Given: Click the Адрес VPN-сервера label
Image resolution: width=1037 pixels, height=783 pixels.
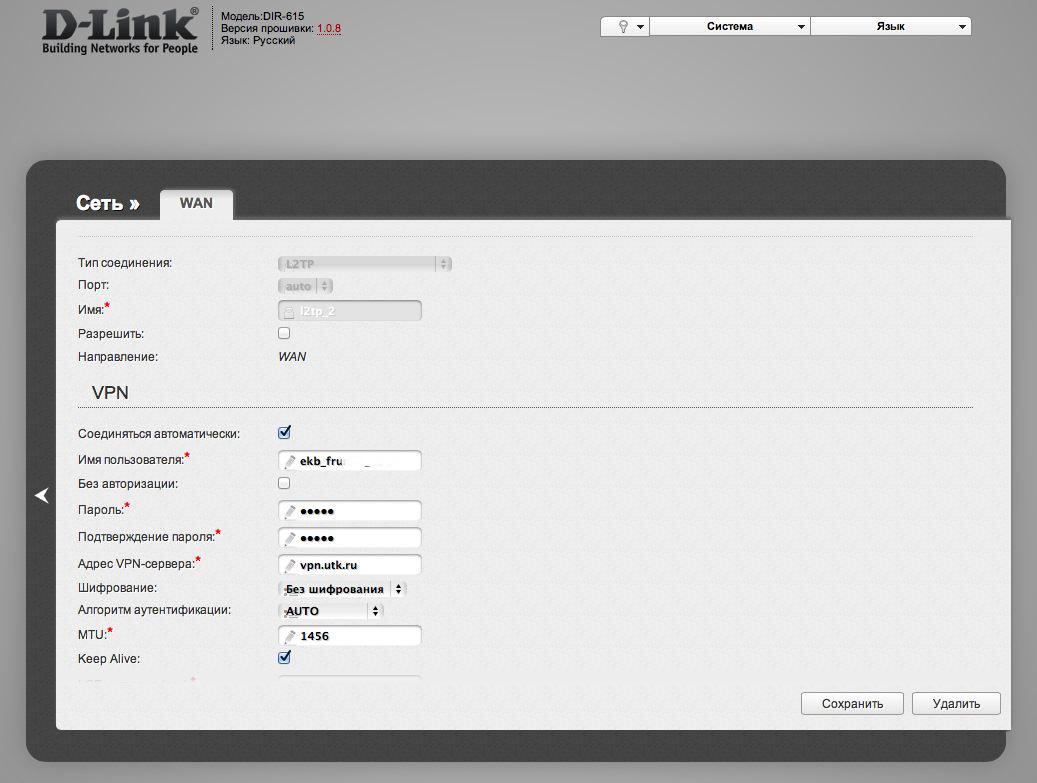Looking at the screenshot, I should click(x=139, y=563).
